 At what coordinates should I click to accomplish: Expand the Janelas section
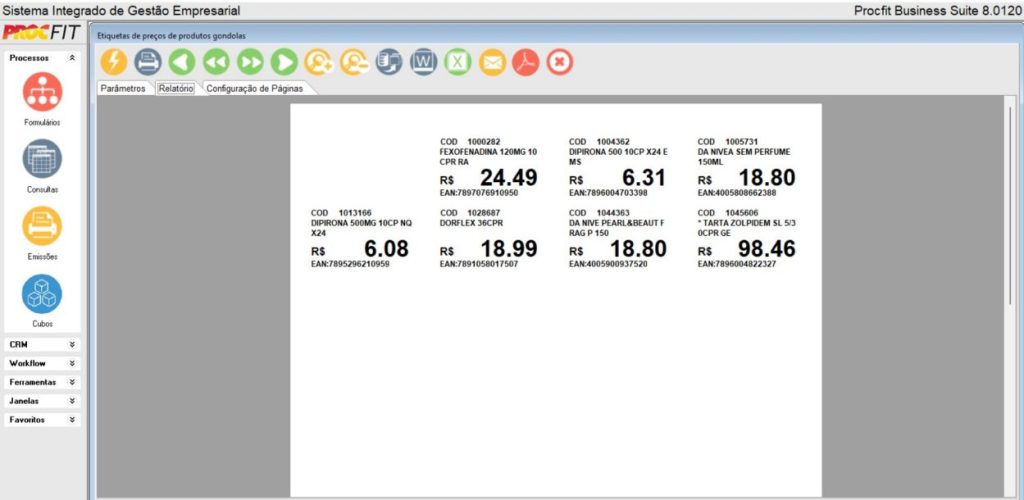pos(72,401)
